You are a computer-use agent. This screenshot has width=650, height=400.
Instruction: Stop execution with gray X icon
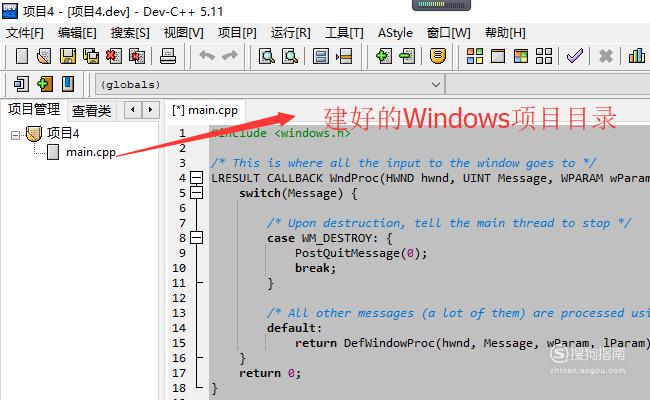606,56
